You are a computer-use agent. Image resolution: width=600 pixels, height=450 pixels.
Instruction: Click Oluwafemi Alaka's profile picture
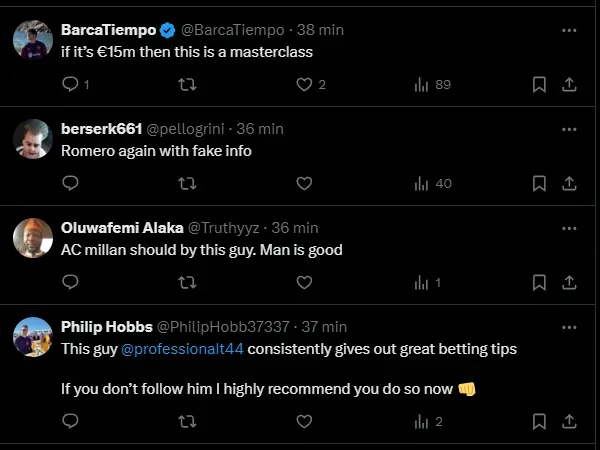click(x=33, y=237)
